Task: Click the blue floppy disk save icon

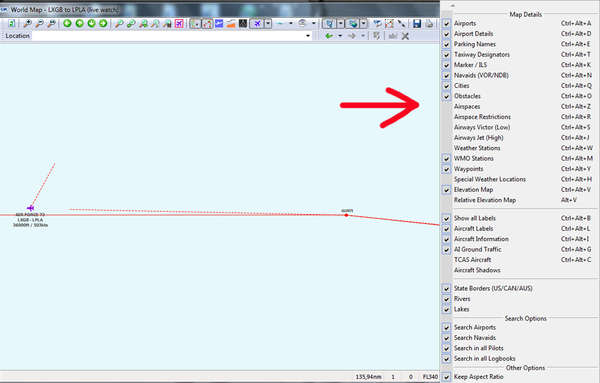Action: tap(417, 24)
